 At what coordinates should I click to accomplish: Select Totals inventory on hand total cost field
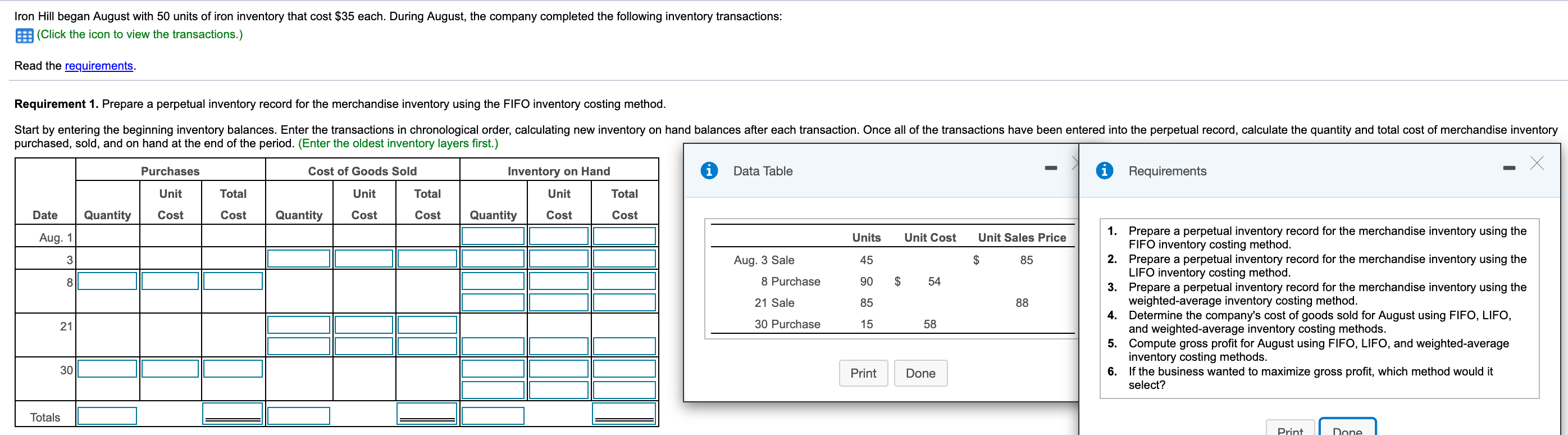[x=624, y=414]
